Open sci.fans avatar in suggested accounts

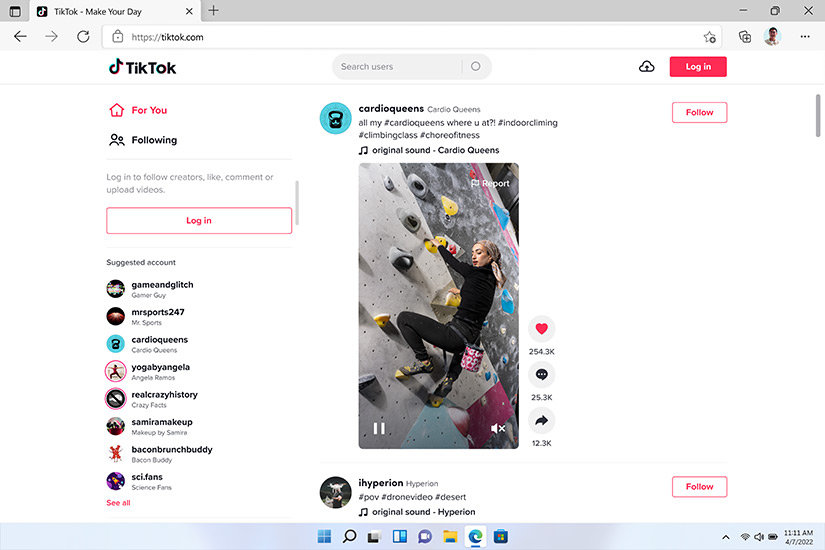116,481
